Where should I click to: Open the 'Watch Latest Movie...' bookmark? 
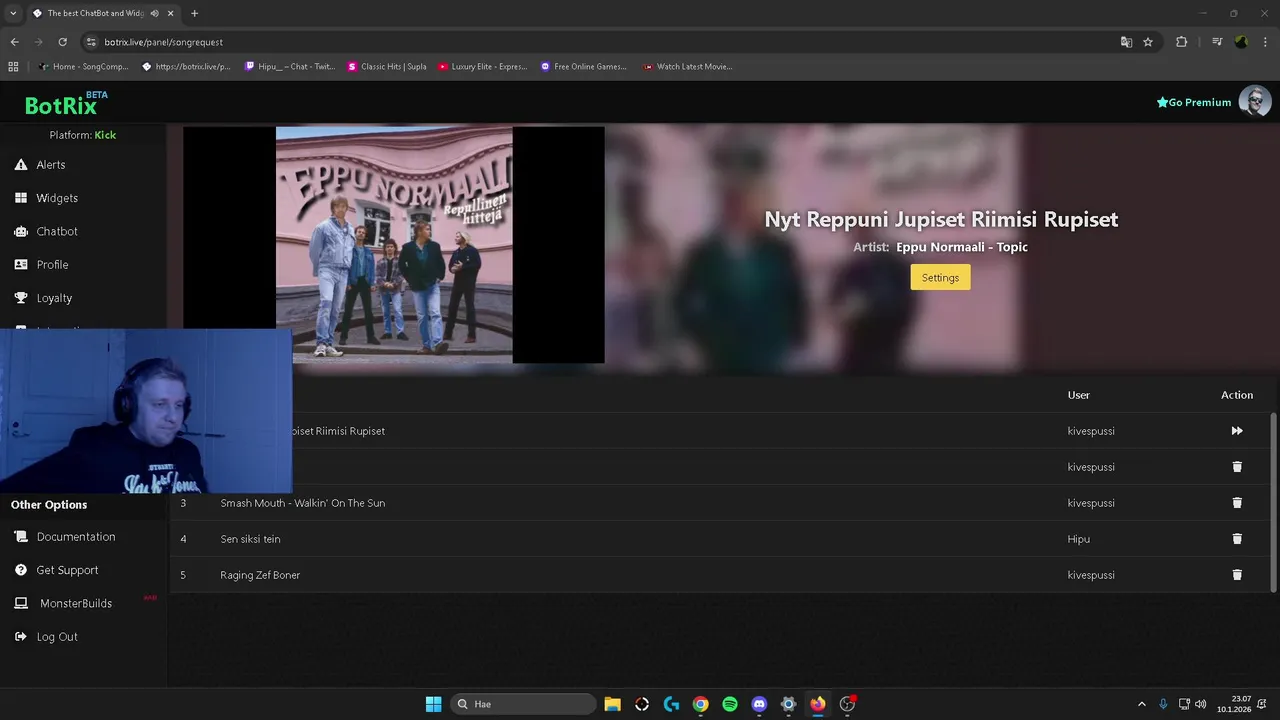[688, 67]
